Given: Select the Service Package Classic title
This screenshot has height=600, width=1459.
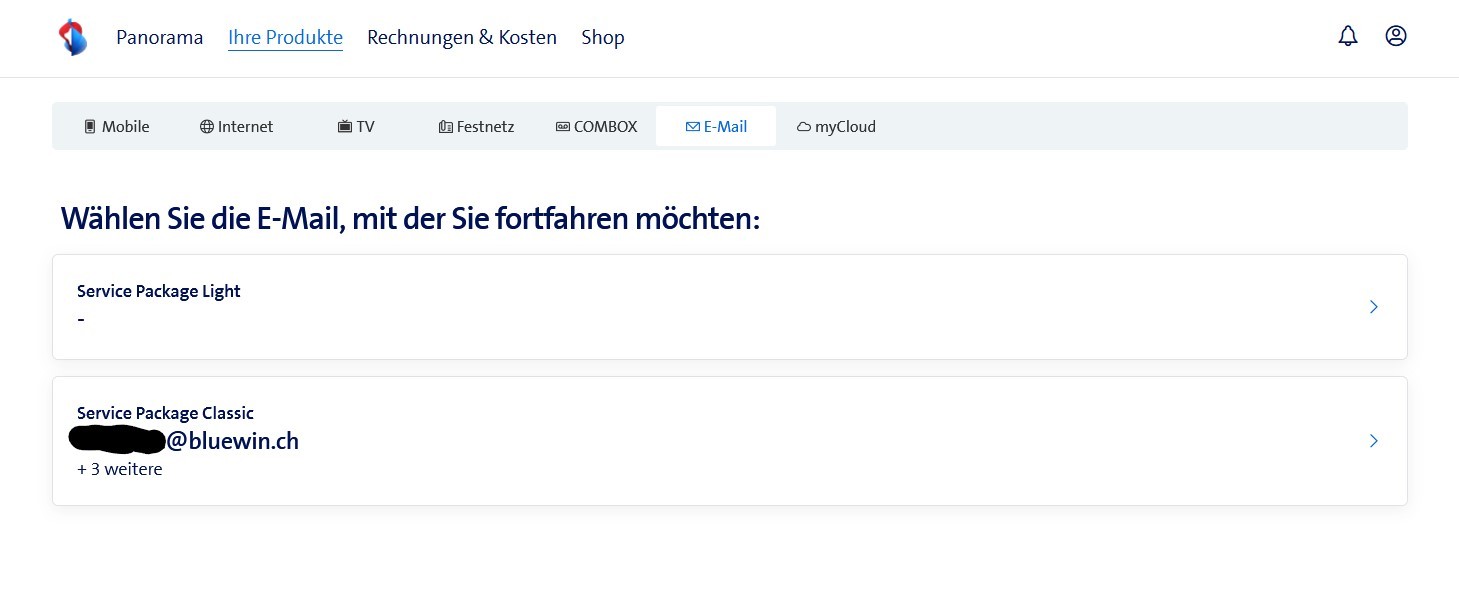Looking at the screenshot, I should click(165, 413).
